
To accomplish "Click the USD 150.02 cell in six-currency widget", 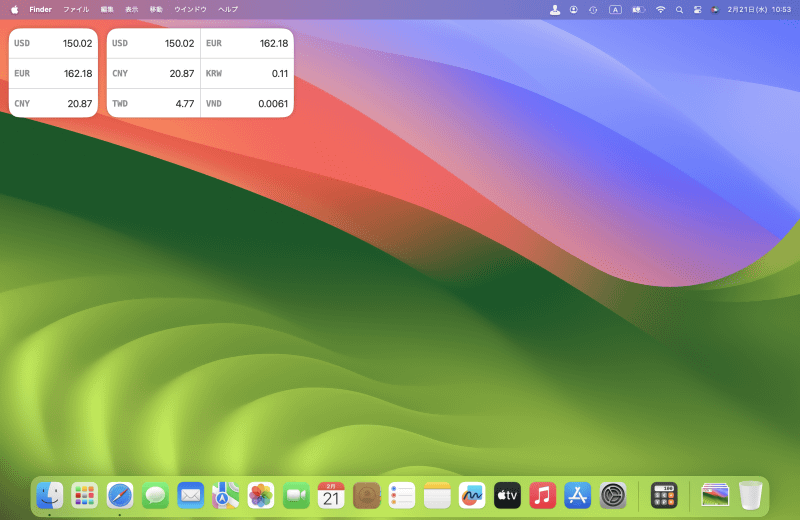I will (154, 43).
